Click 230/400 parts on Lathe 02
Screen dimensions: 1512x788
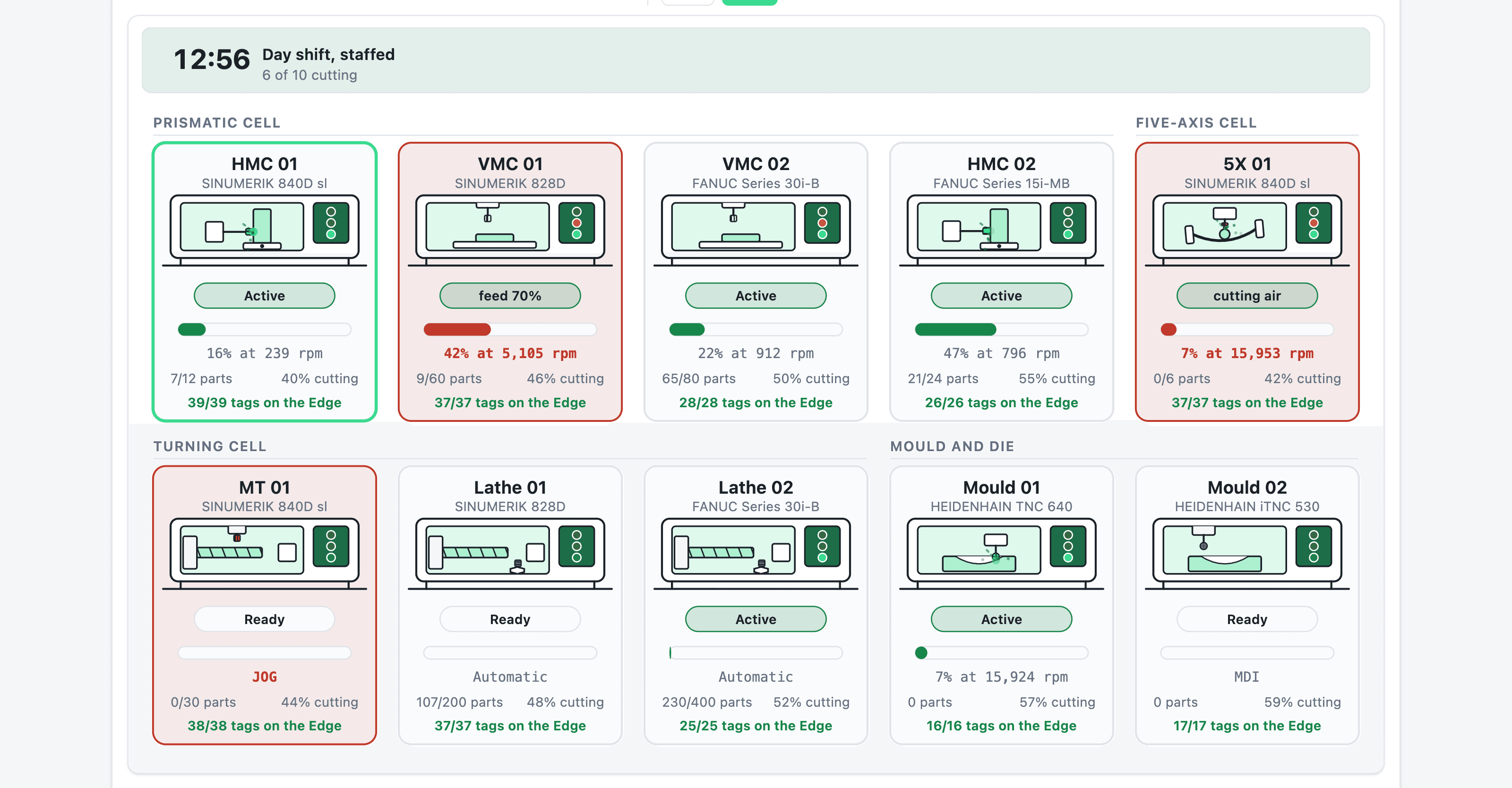(x=707, y=702)
